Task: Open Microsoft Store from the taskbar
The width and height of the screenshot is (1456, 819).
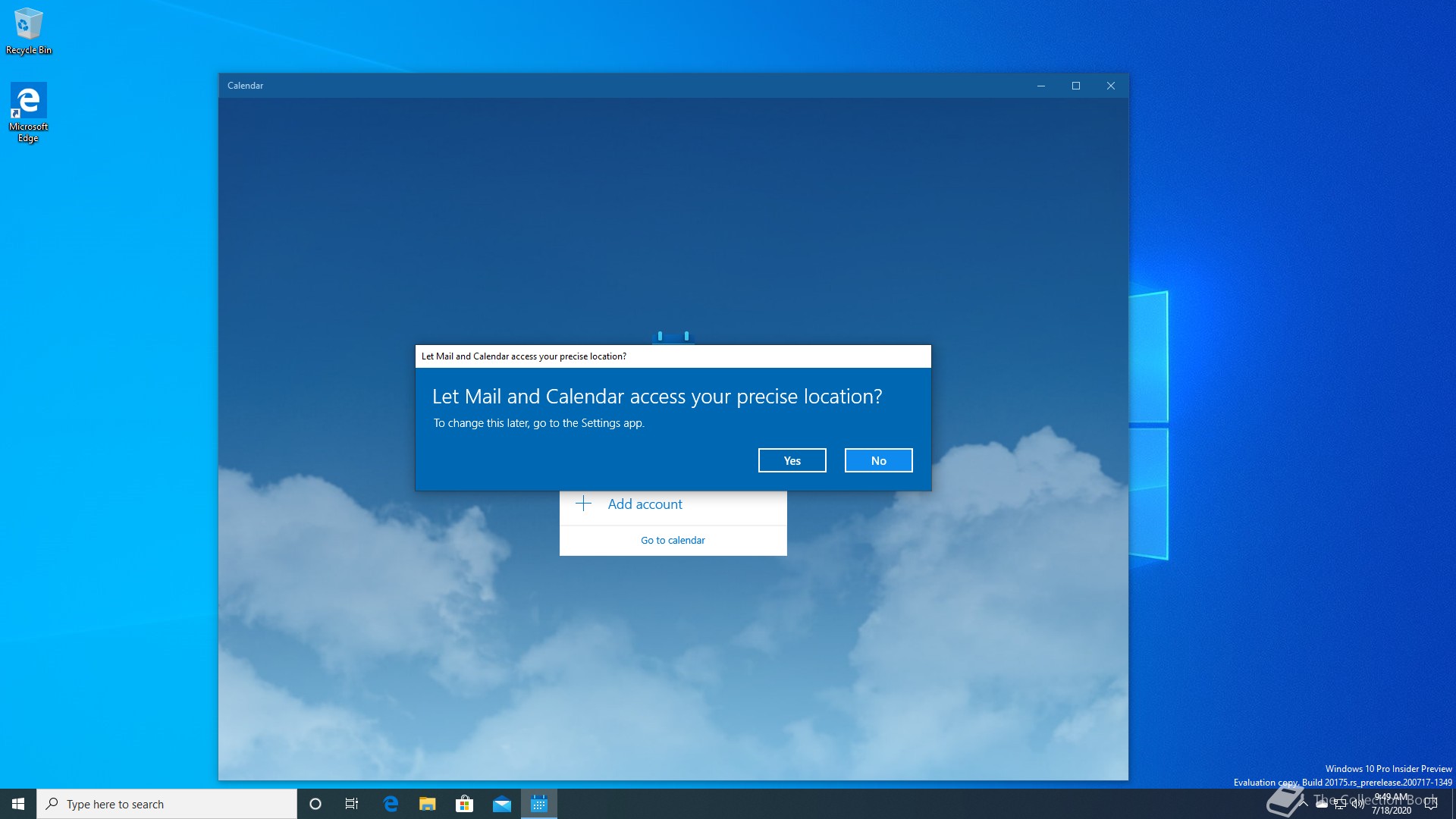Action: [x=464, y=804]
